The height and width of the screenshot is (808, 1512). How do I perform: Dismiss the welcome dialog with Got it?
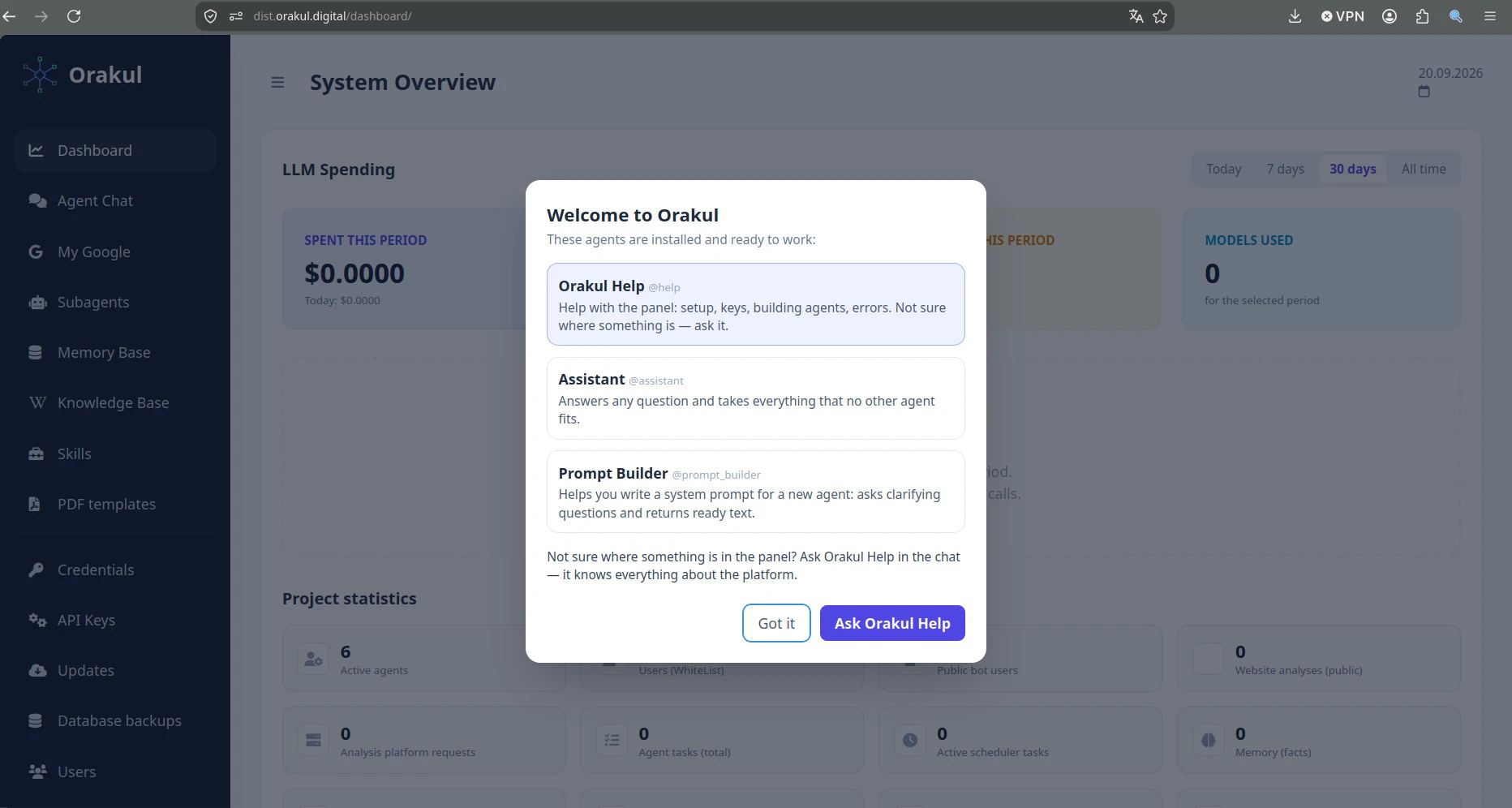(776, 623)
